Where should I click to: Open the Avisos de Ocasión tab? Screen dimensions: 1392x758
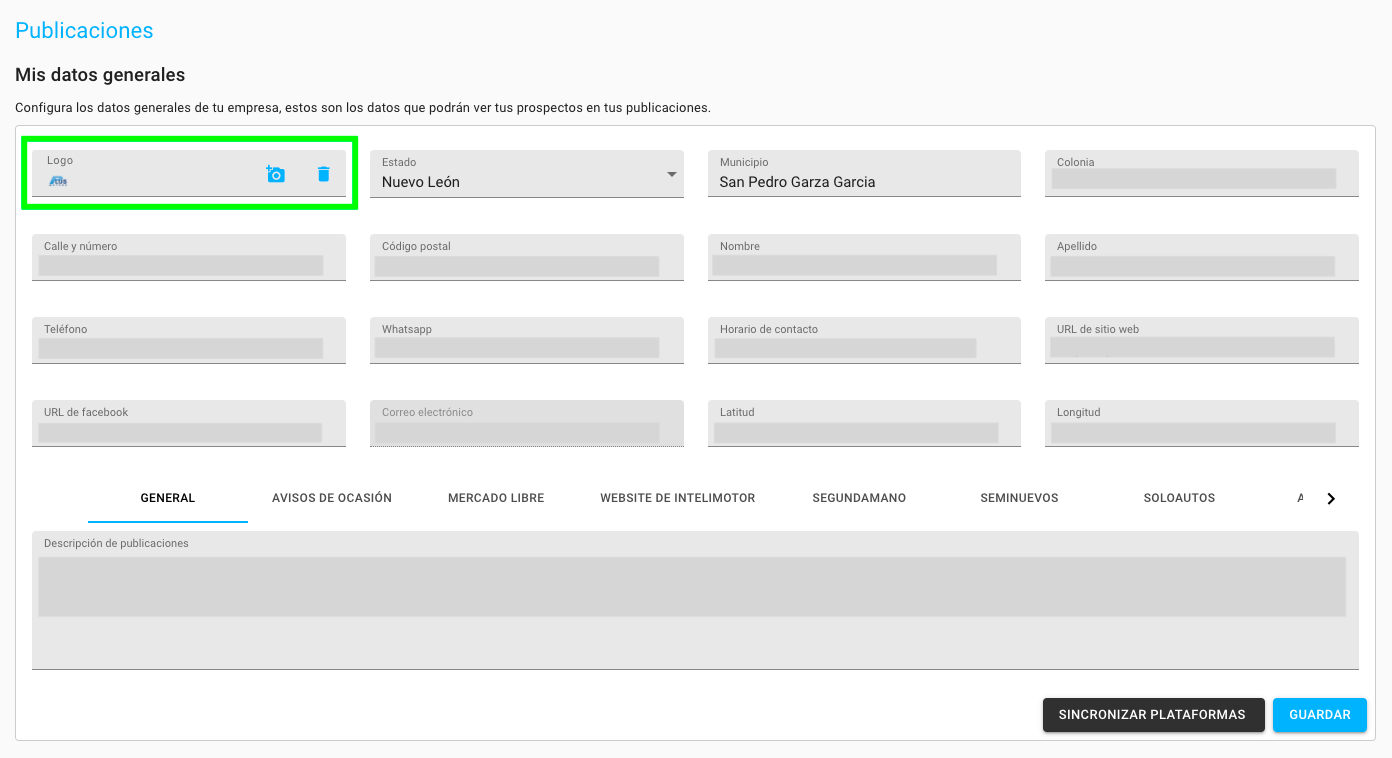[x=332, y=498]
